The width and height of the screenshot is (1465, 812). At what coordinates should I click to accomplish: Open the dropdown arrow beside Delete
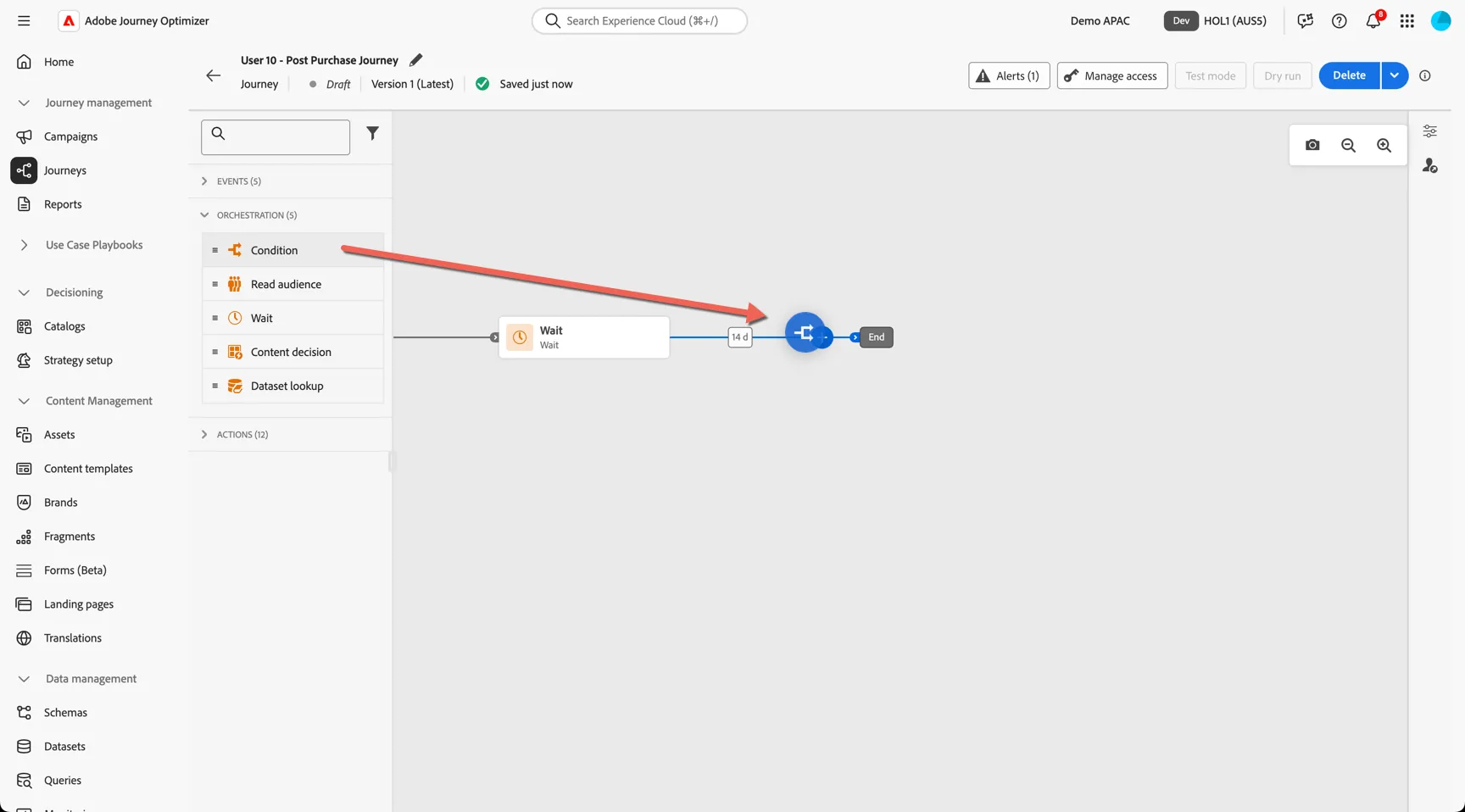pos(1395,75)
